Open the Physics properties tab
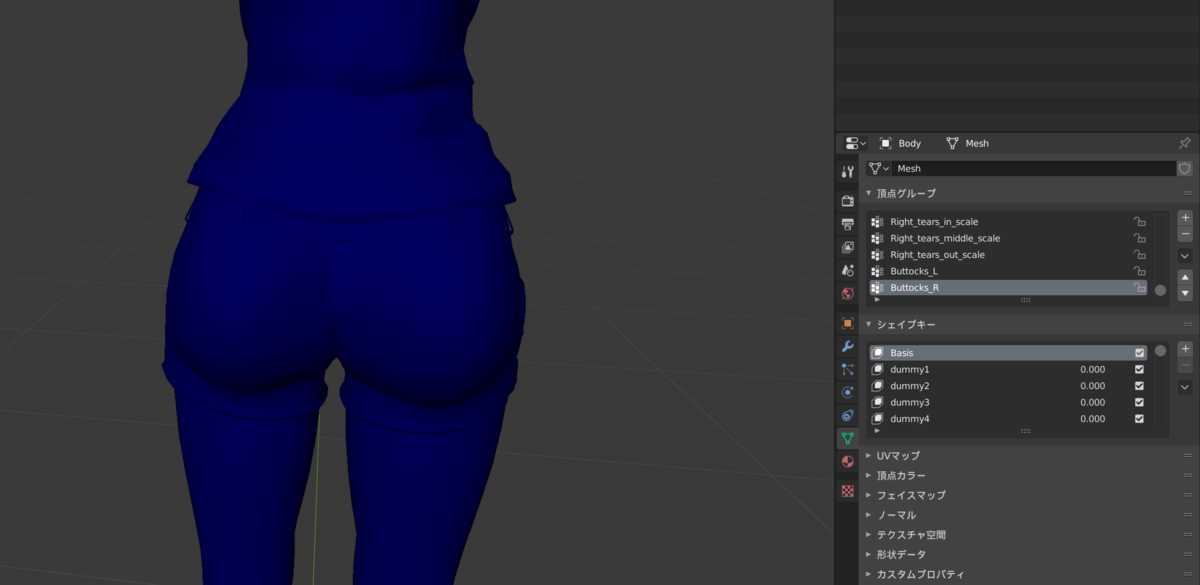 click(847, 392)
